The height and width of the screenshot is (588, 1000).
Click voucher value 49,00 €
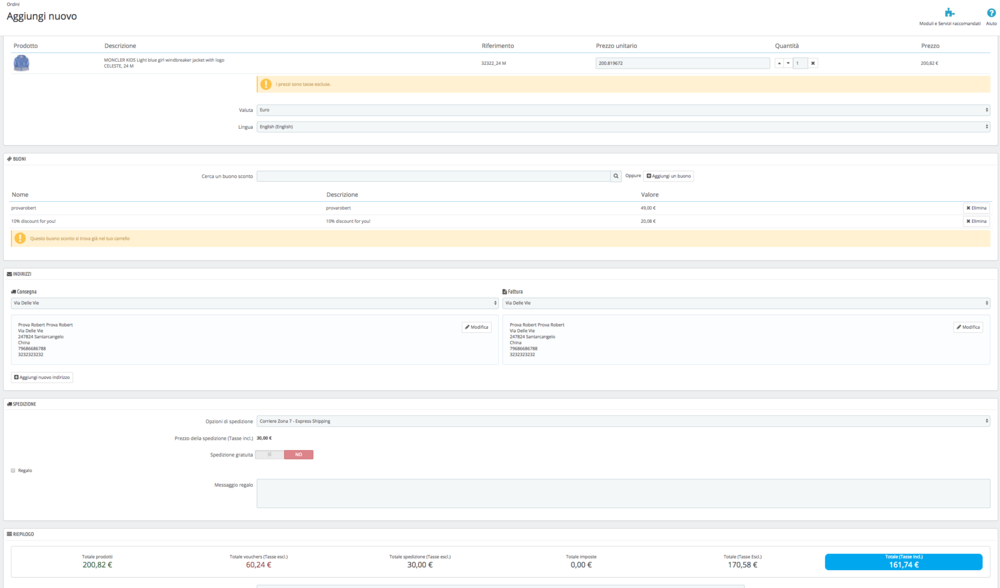(x=648, y=208)
